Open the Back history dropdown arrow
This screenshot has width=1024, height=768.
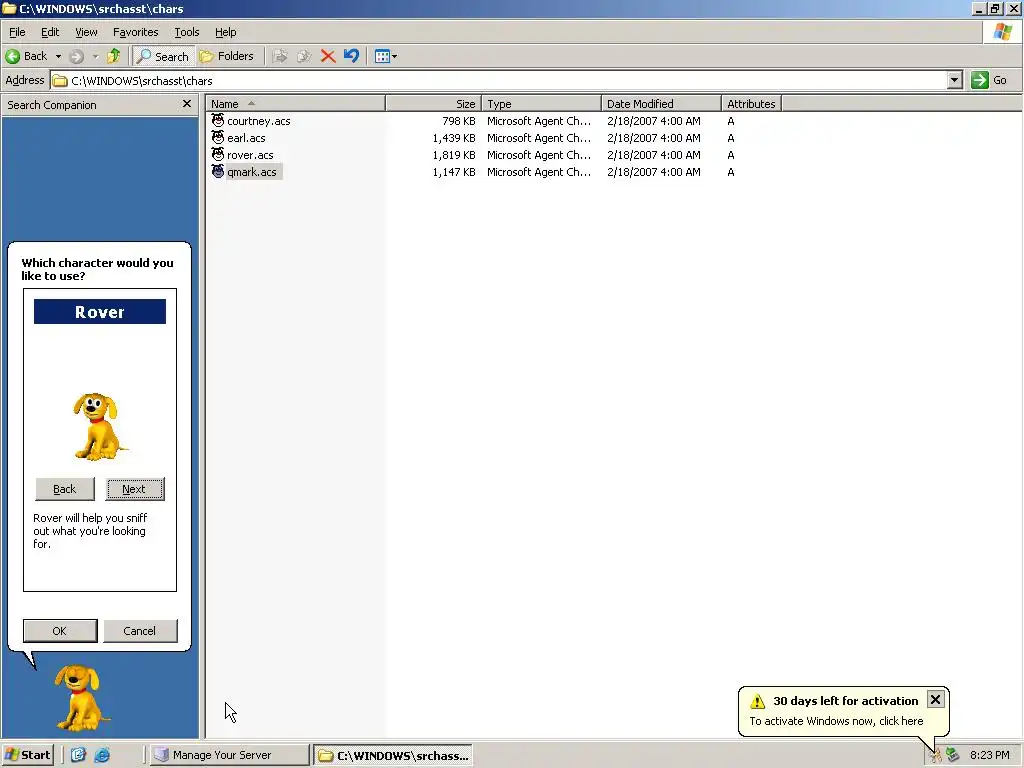click(x=58, y=56)
